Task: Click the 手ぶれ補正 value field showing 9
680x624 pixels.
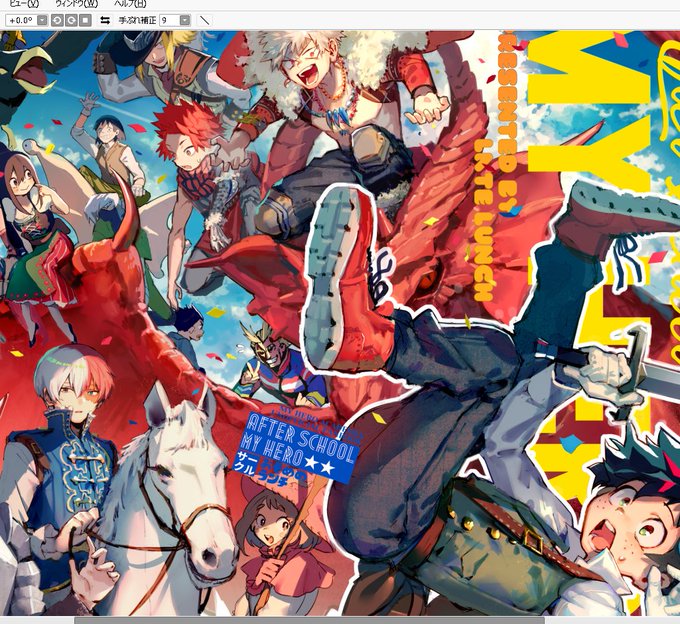Action: [170, 20]
